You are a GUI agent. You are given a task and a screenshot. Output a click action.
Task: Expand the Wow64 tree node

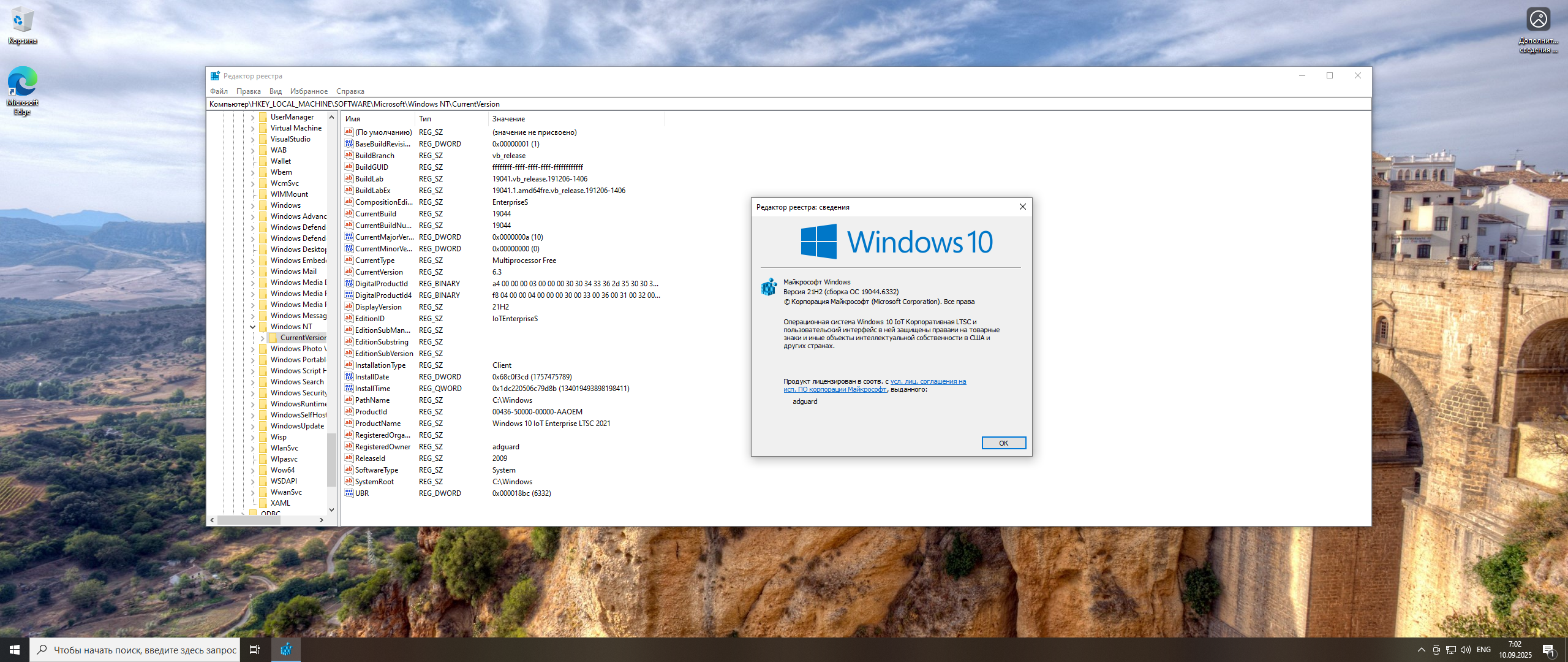pos(252,470)
